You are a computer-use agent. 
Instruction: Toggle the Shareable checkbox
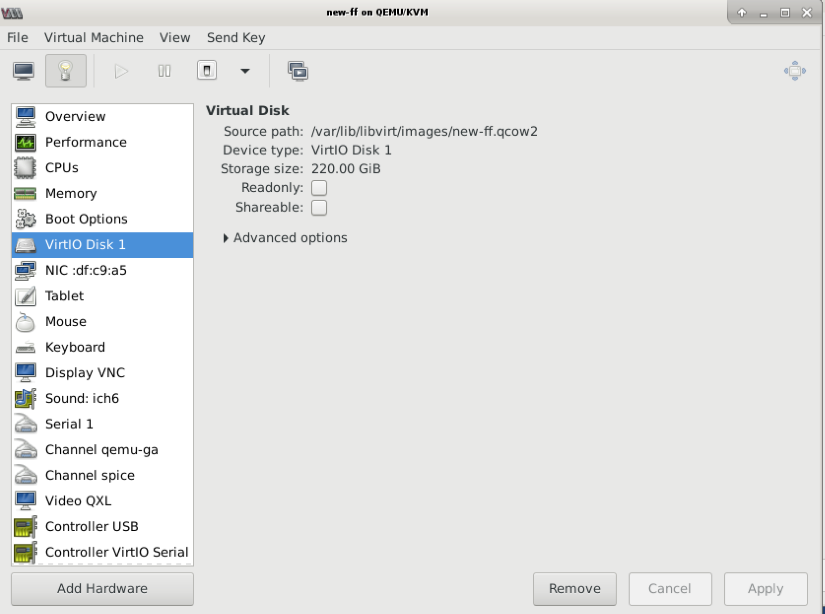pyautogui.click(x=319, y=208)
